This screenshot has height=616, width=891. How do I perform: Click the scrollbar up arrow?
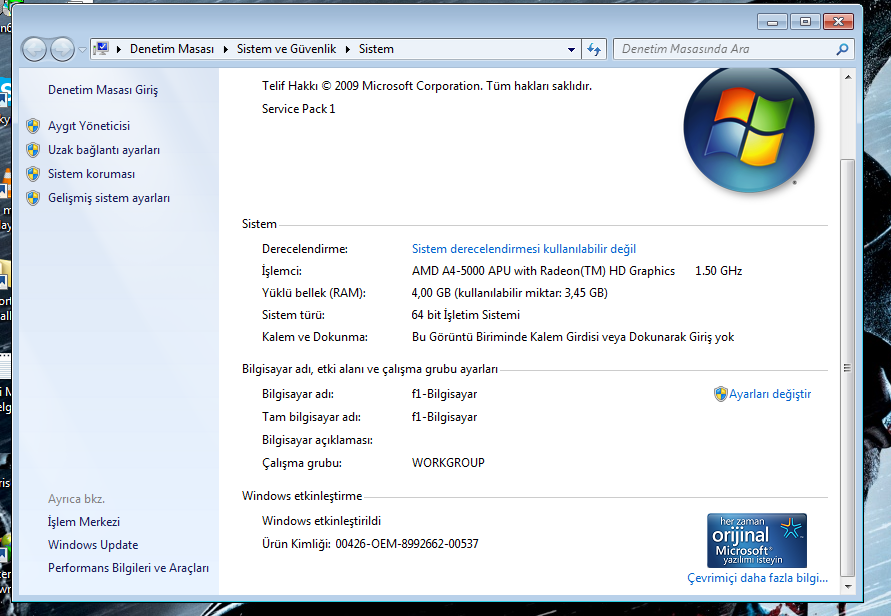[847, 77]
